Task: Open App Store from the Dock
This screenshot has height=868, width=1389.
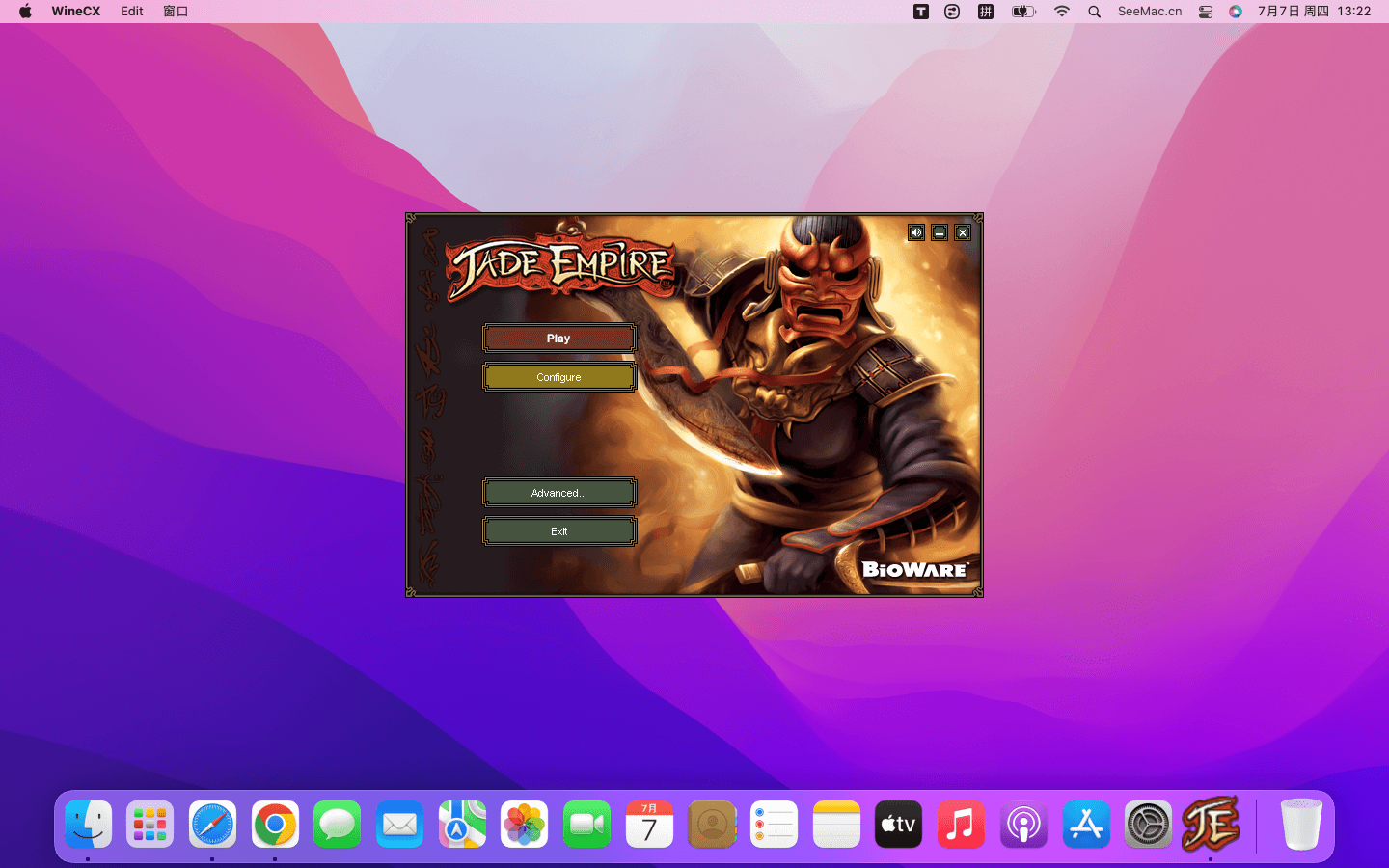Action: [1086, 825]
